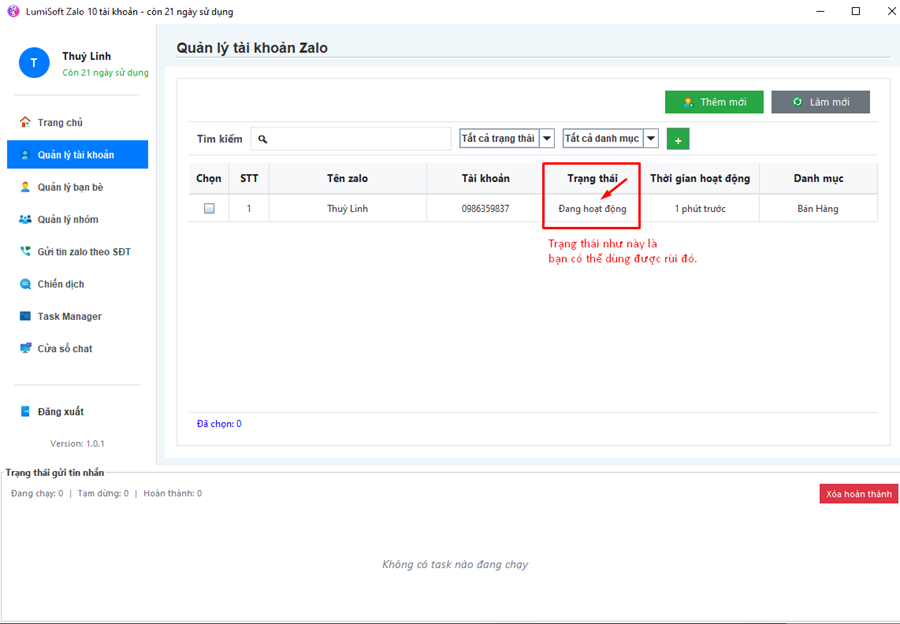
Task: Click the Xóa hoàn thành button
Action: 858,494
